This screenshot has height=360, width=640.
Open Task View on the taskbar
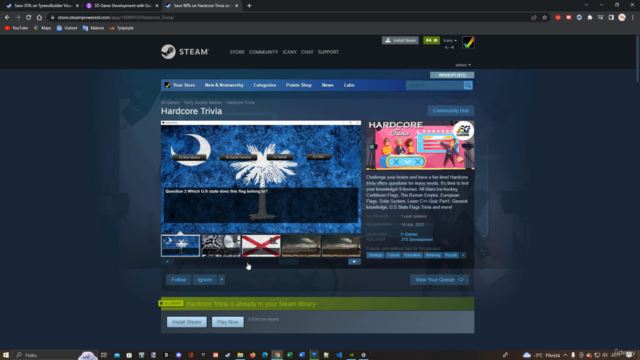click(x=104, y=355)
